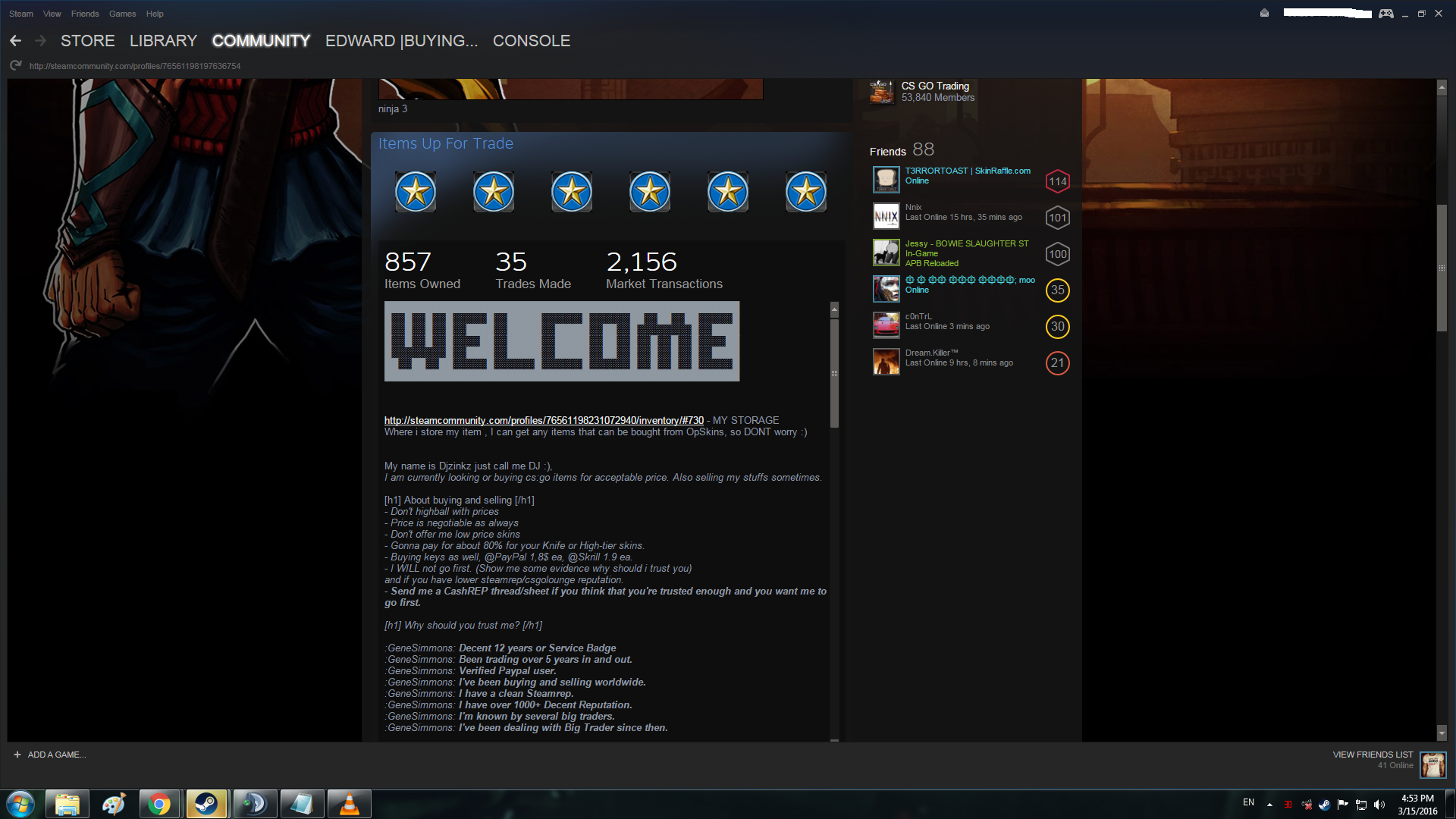Show hidden system tray icons arrow
Viewport: 1456px width, 819px height.
[1269, 804]
